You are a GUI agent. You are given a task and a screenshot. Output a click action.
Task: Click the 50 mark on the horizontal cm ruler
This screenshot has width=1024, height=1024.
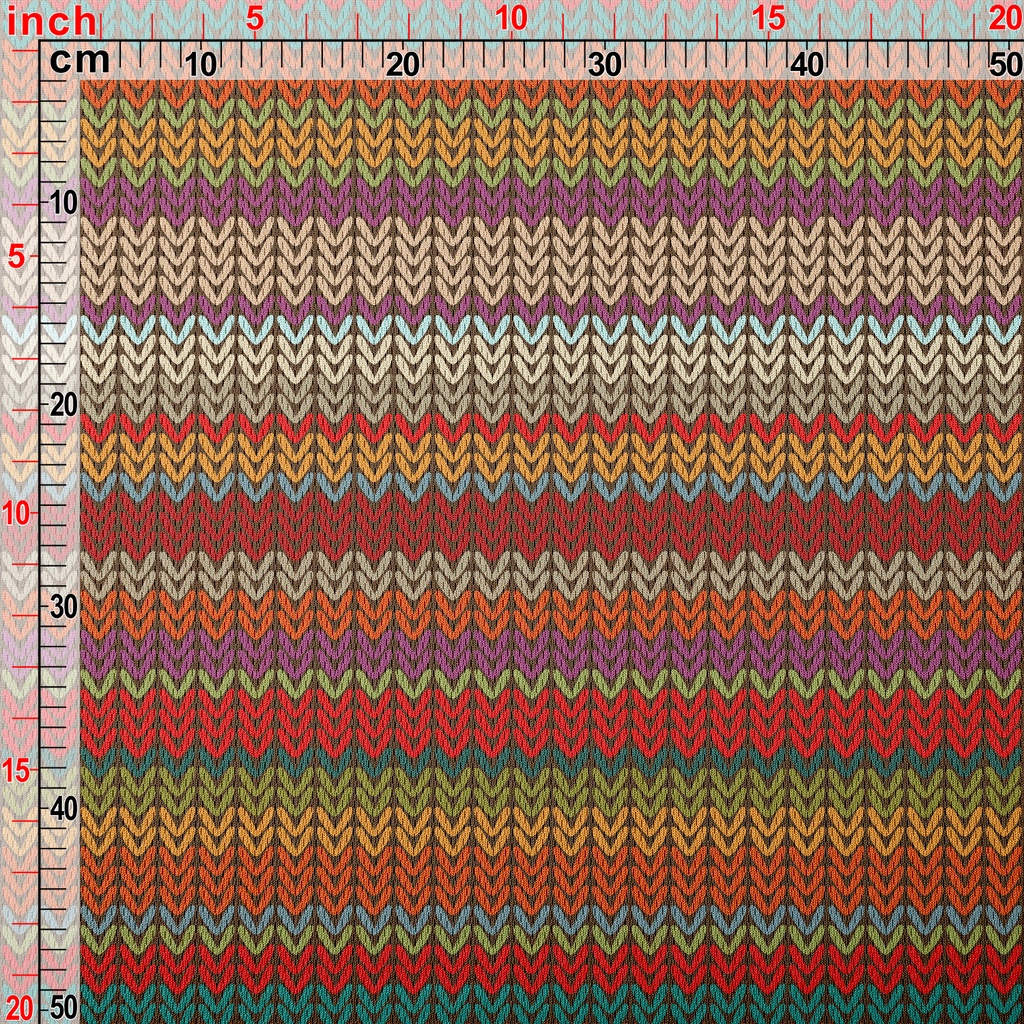(x=1006, y=65)
